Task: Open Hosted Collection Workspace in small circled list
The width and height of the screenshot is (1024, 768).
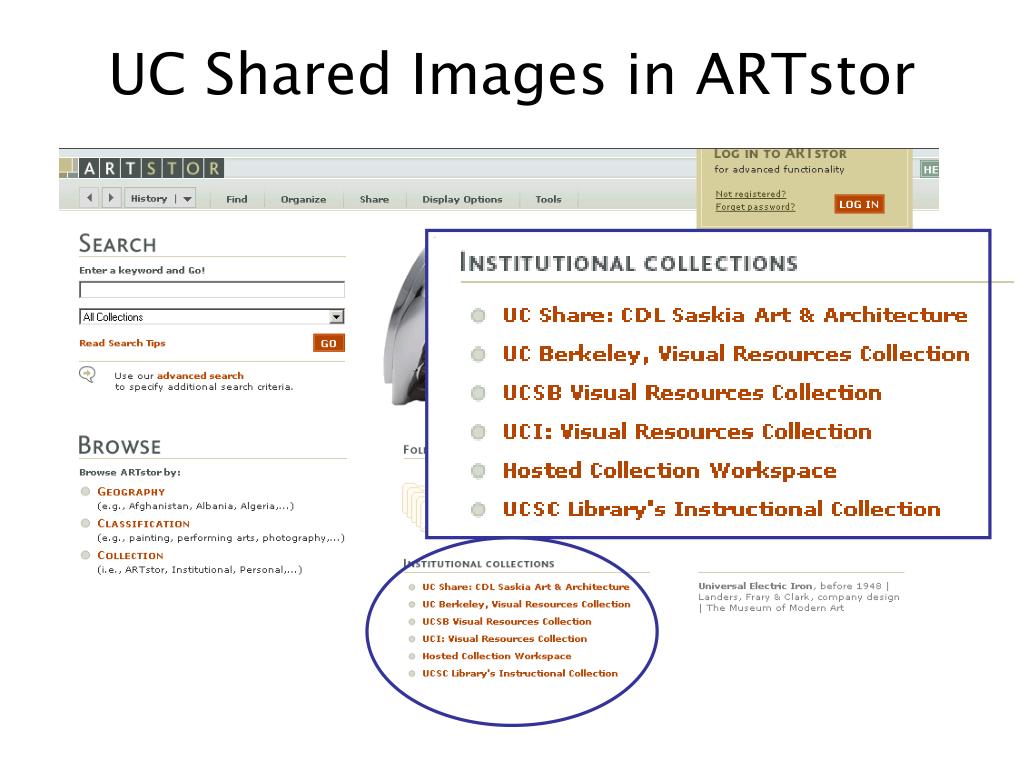Action: (496, 656)
